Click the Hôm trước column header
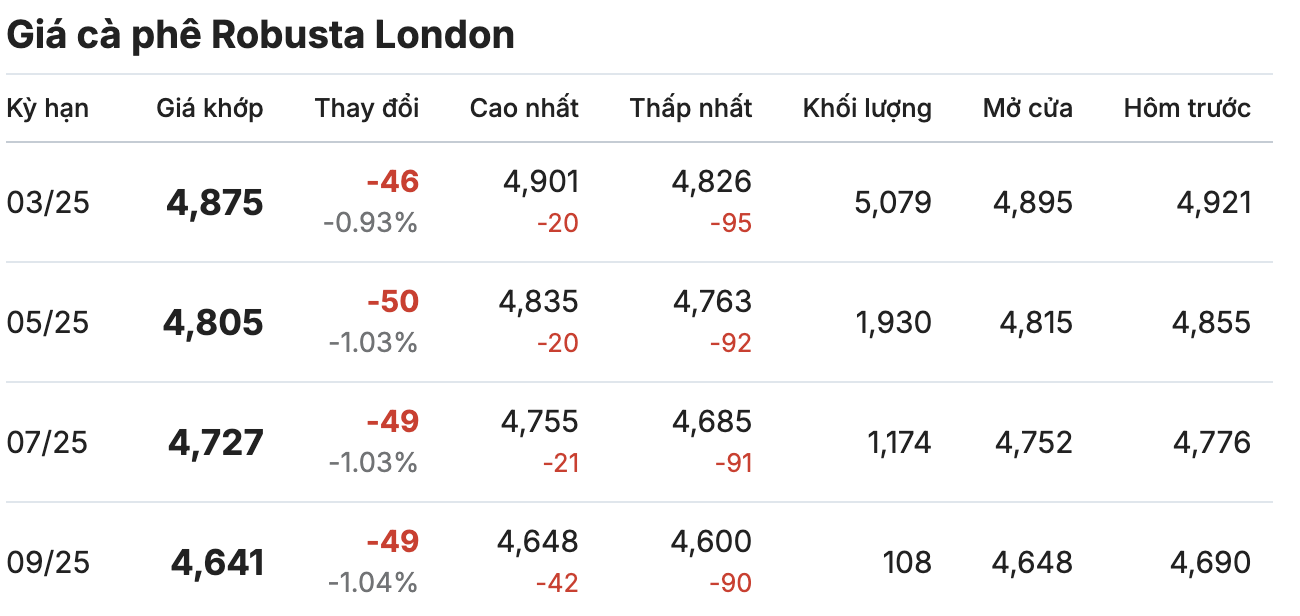The image size is (1300, 616). (1187, 108)
